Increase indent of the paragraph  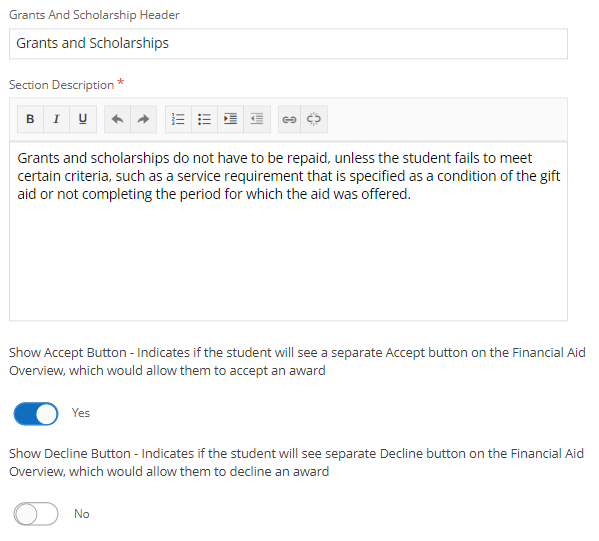(x=230, y=119)
